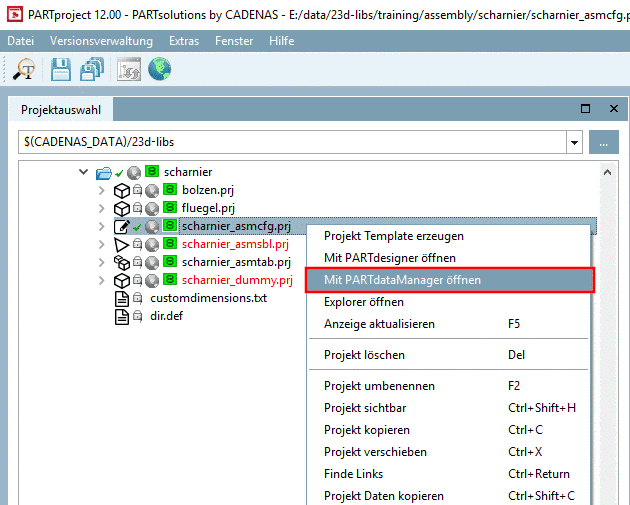The width and height of the screenshot is (630, 505).
Task: Choose Anzeige aktualisieren
Action: click(449, 324)
